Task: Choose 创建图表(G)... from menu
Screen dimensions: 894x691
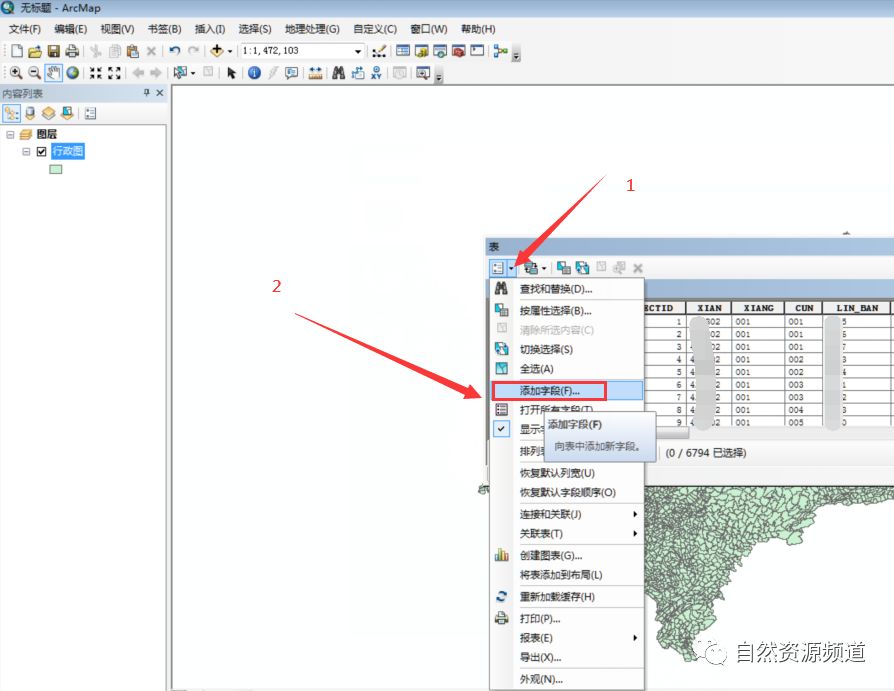Action: [567, 555]
